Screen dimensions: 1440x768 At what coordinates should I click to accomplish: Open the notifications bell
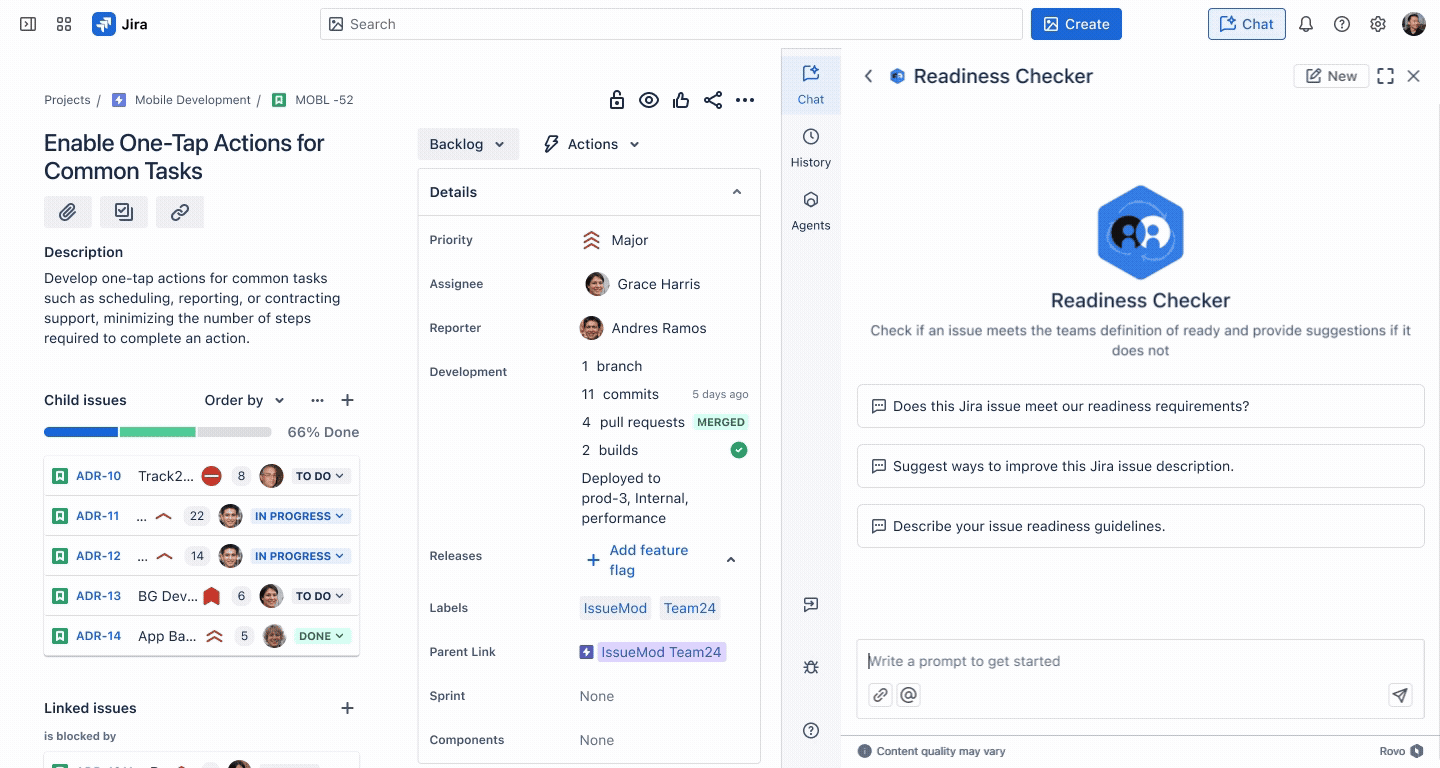[x=1306, y=24]
